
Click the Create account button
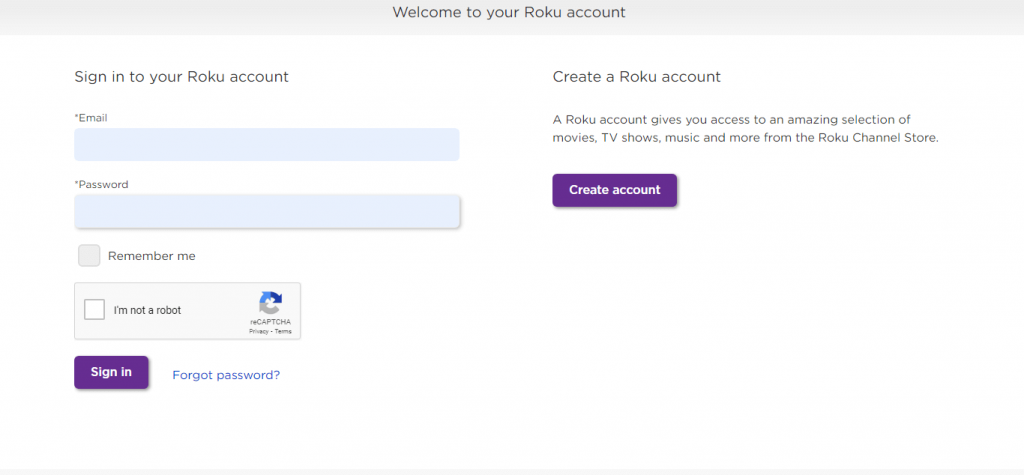(x=615, y=190)
